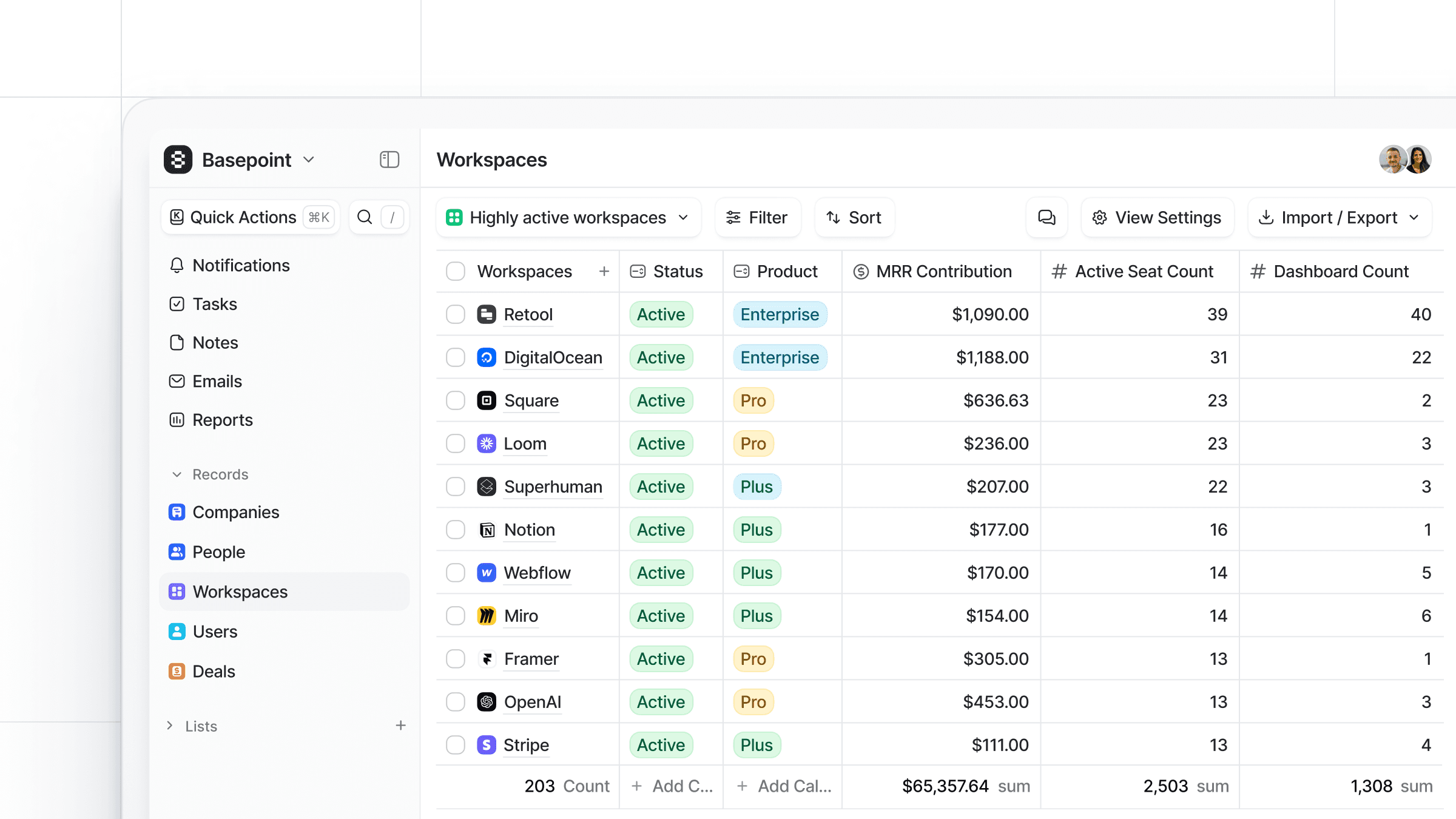Click the Enterprise tag on Retool row
1456x819 pixels.
(x=780, y=314)
